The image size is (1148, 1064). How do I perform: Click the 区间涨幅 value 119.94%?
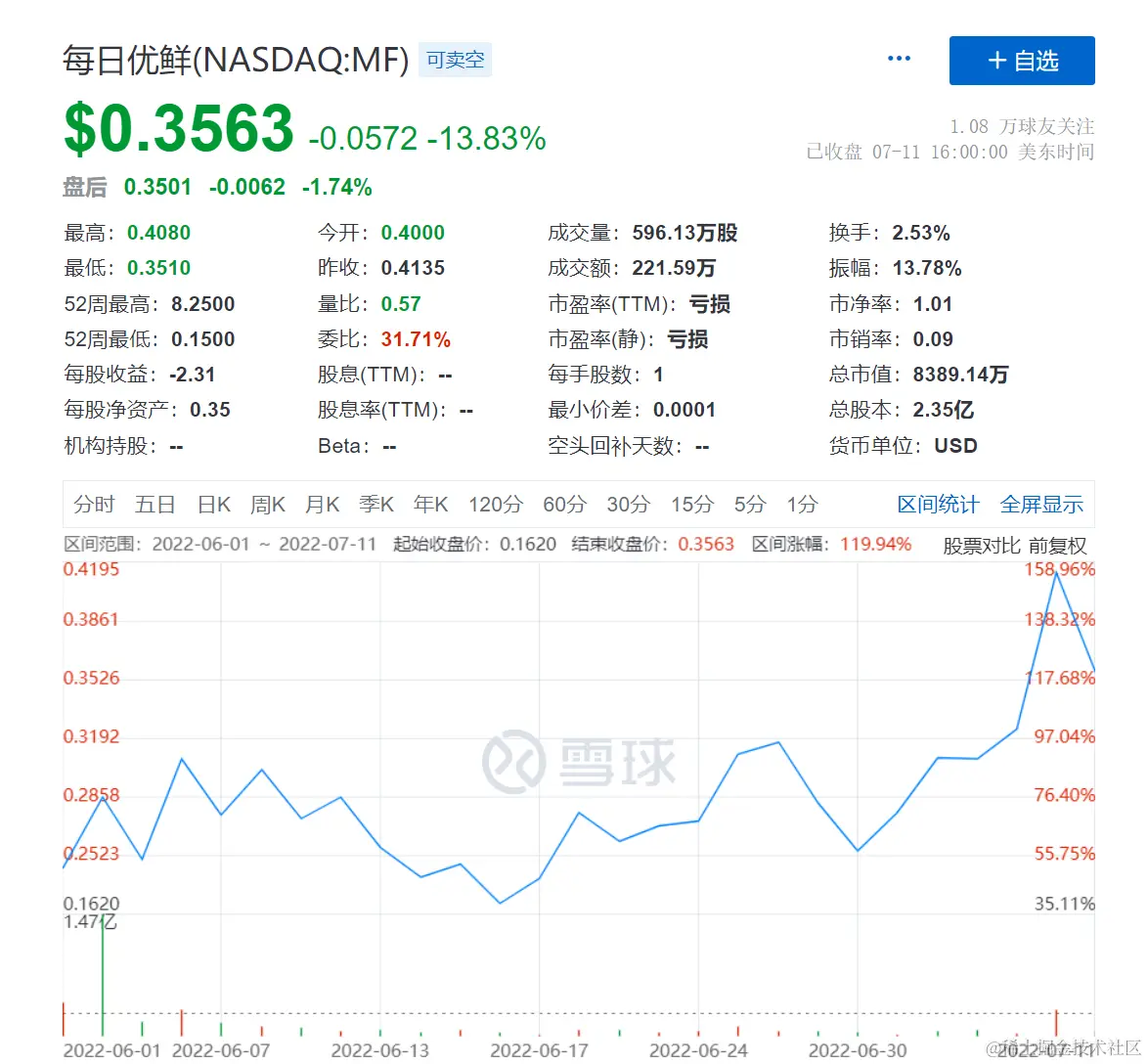(x=875, y=544)
